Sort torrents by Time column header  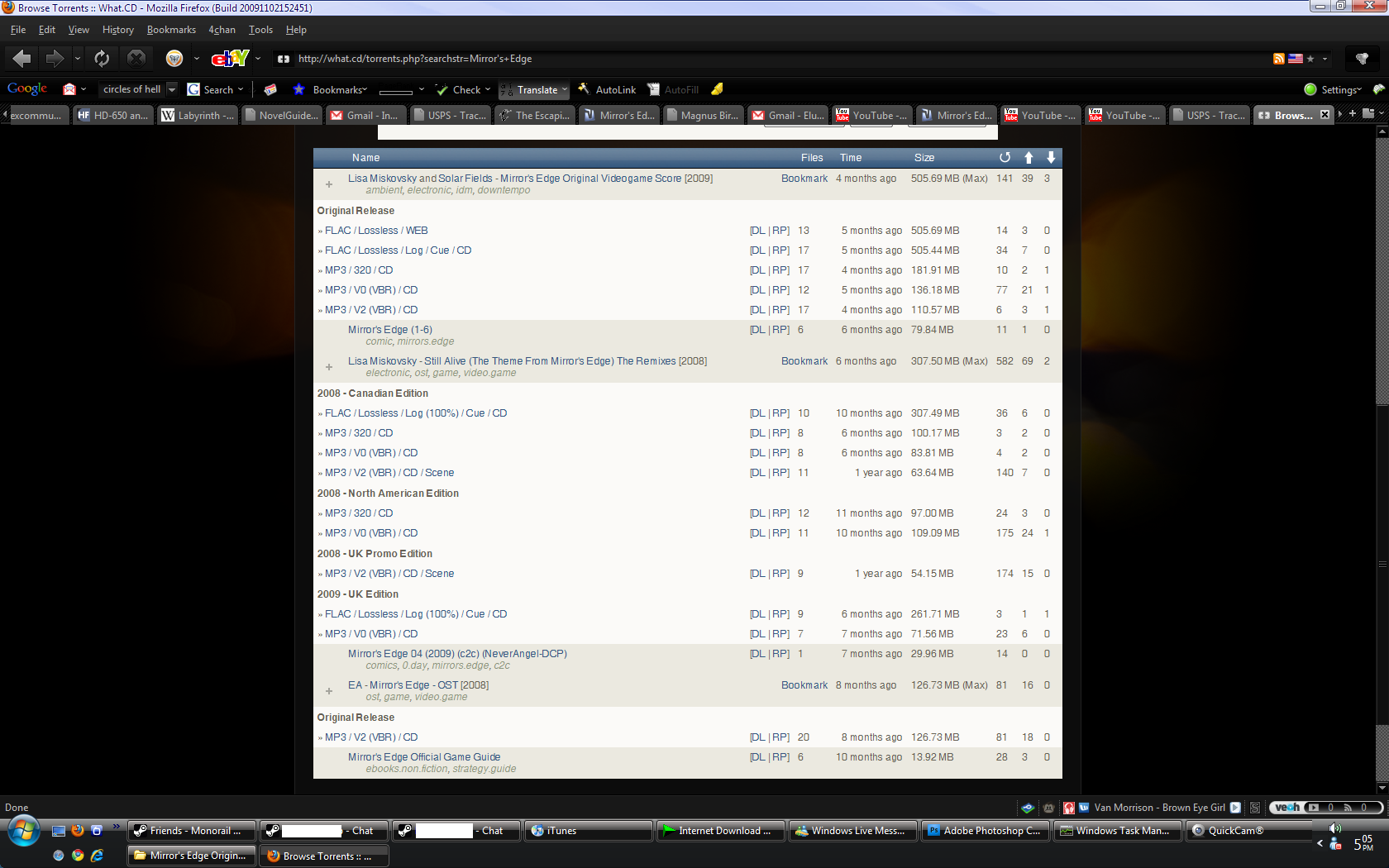click(851, 158)
